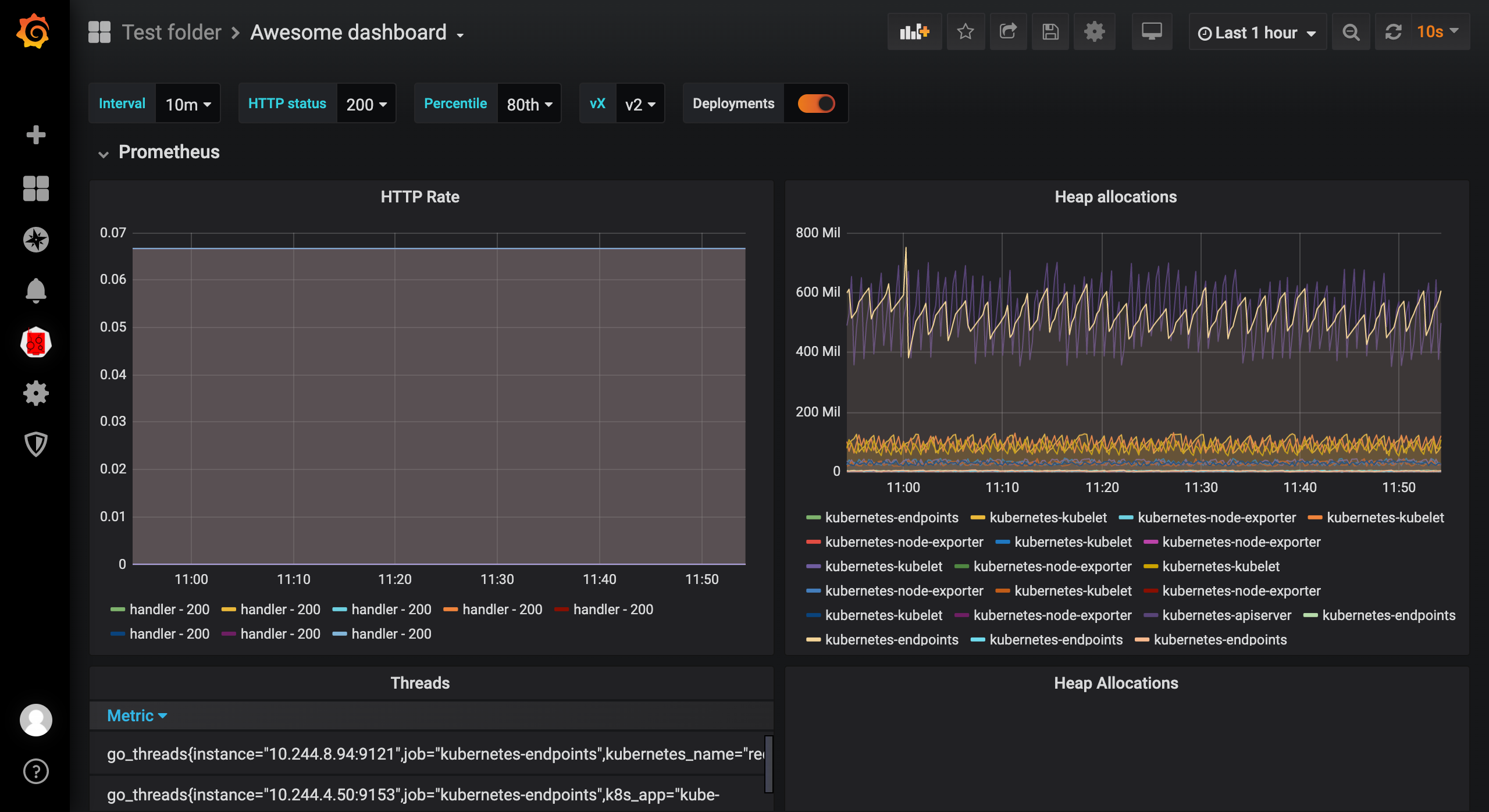
Task: Click the red kubernetes-node-exporter legend entry
Action: click(x=895, y=542)
